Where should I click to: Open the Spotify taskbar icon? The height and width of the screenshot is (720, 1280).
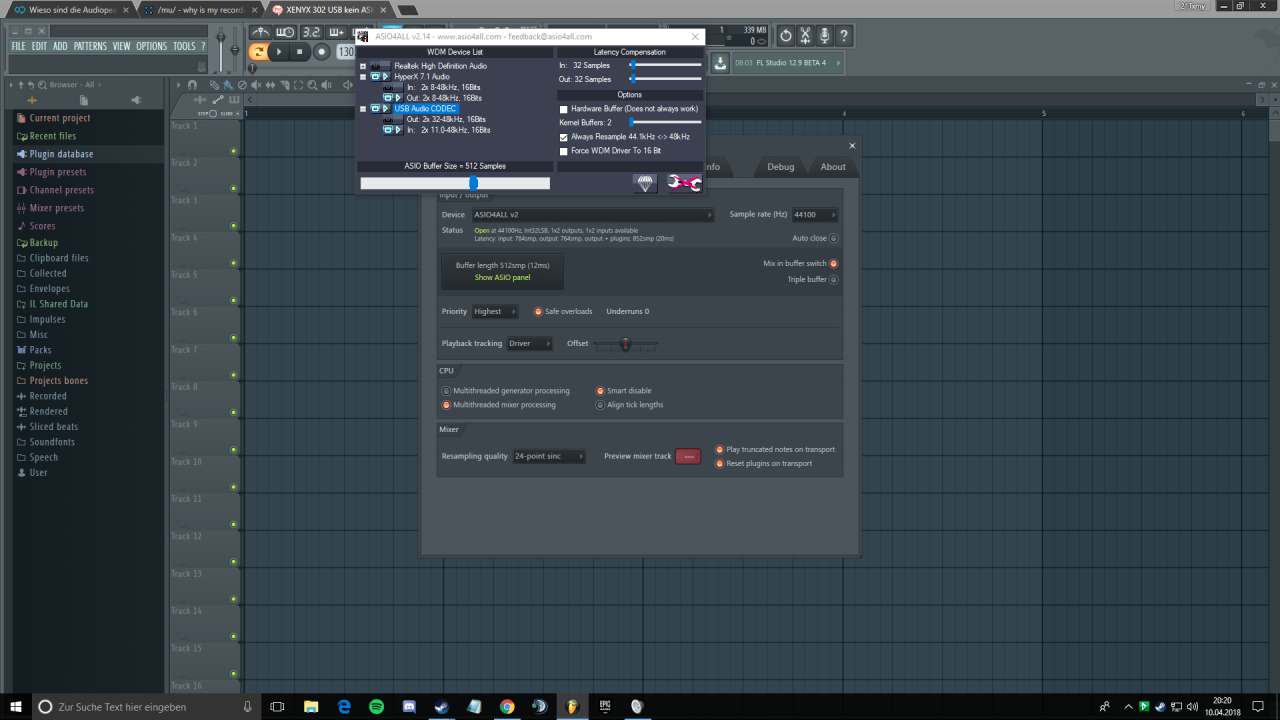[x=377, y=706]
